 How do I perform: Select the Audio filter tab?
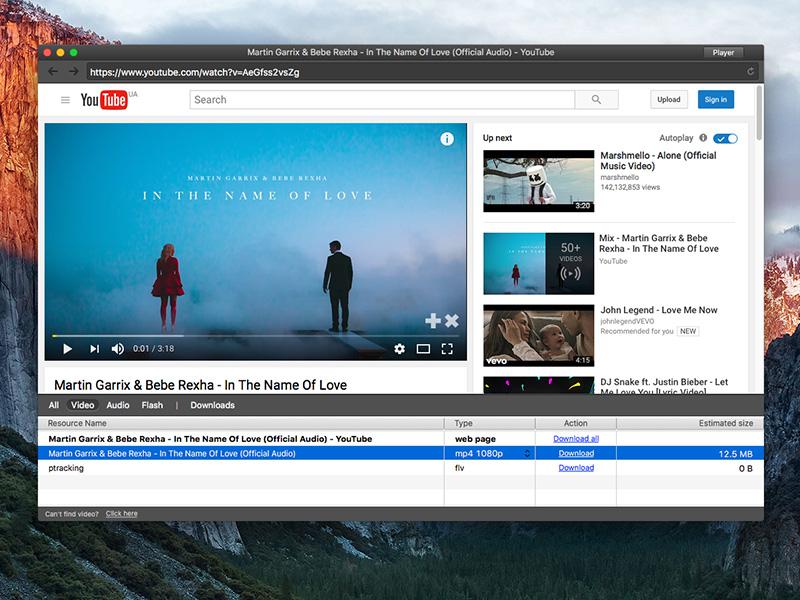(x=118, y=405)
